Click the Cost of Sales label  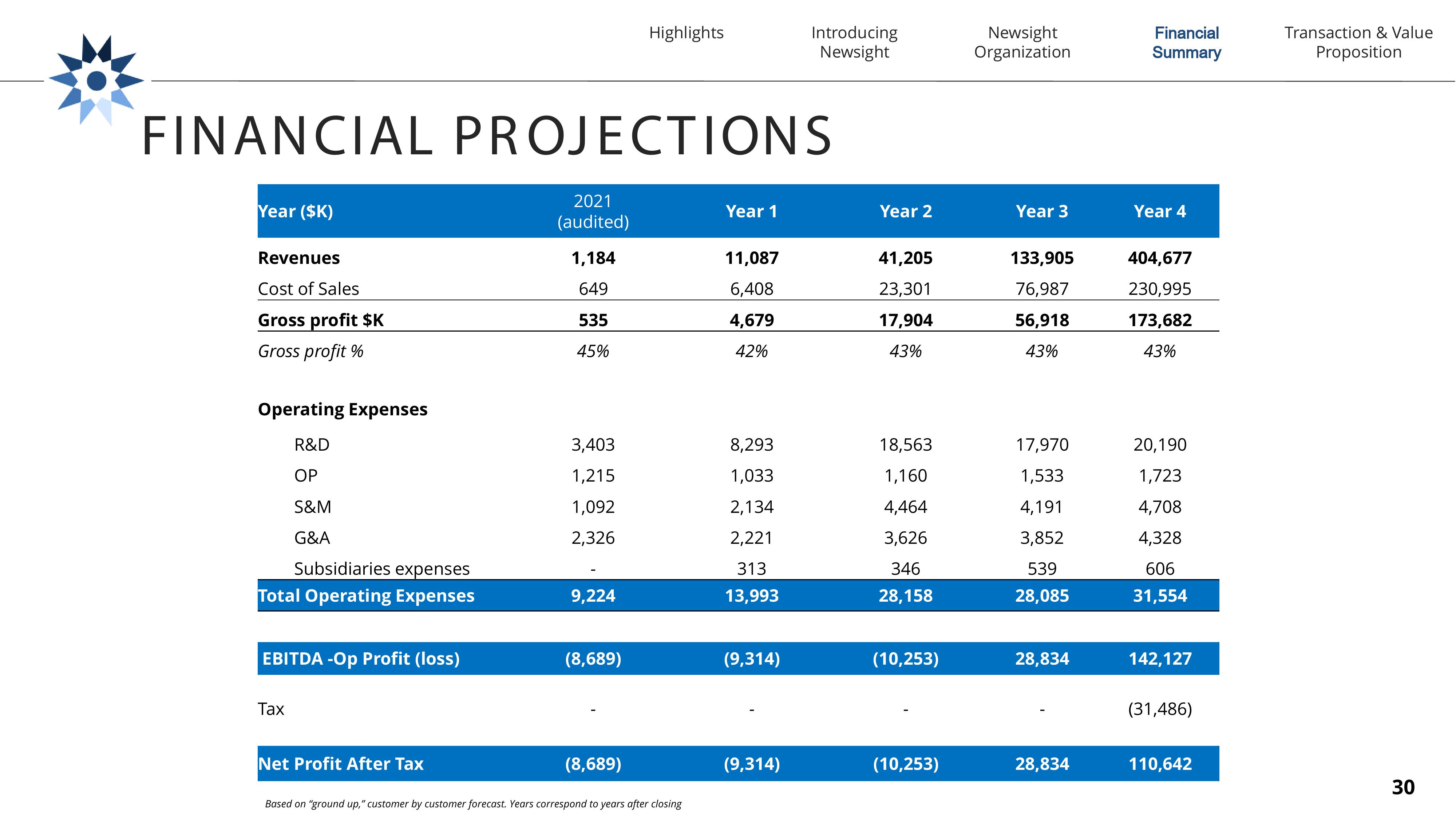(x=308, y=289)
